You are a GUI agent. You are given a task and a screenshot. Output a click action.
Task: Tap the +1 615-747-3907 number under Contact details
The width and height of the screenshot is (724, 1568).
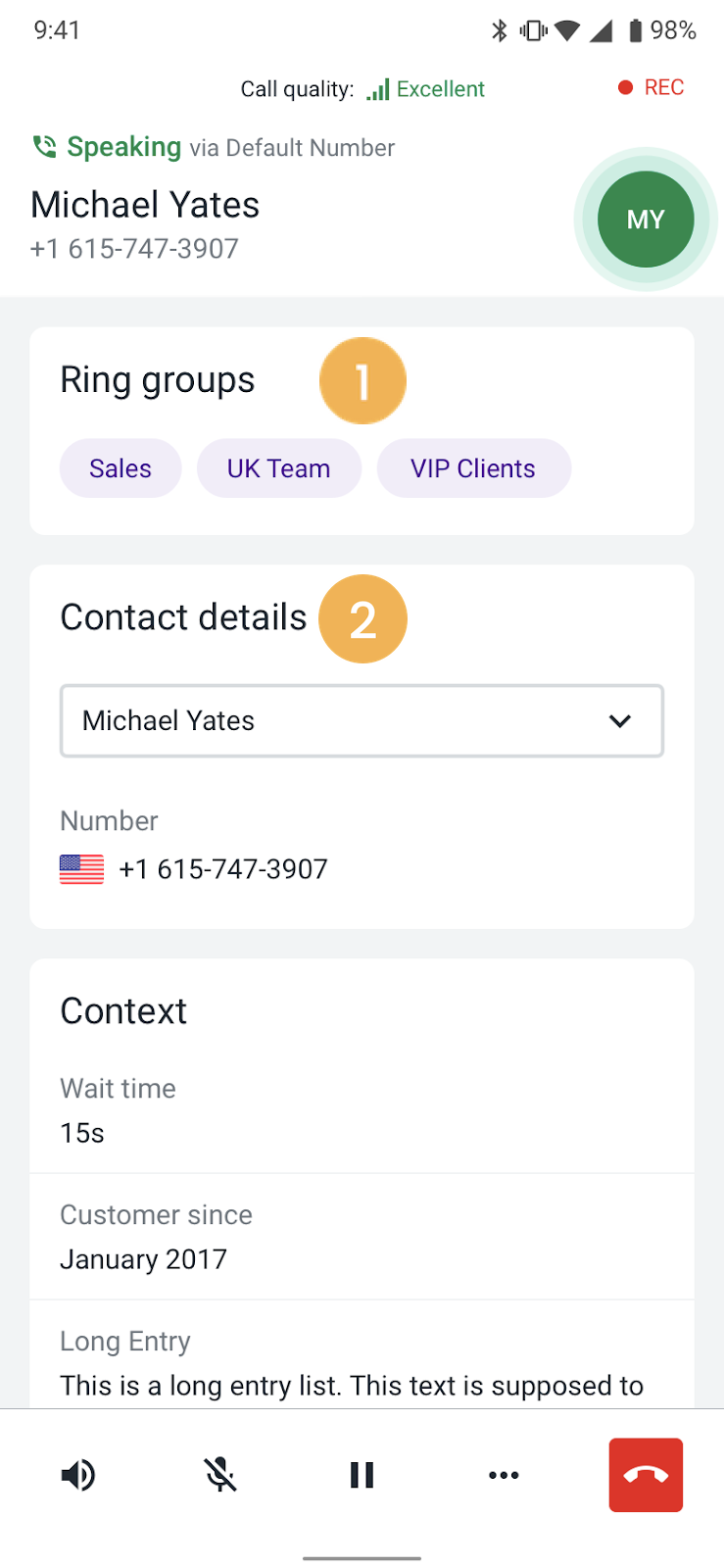(x=223, y=869)
